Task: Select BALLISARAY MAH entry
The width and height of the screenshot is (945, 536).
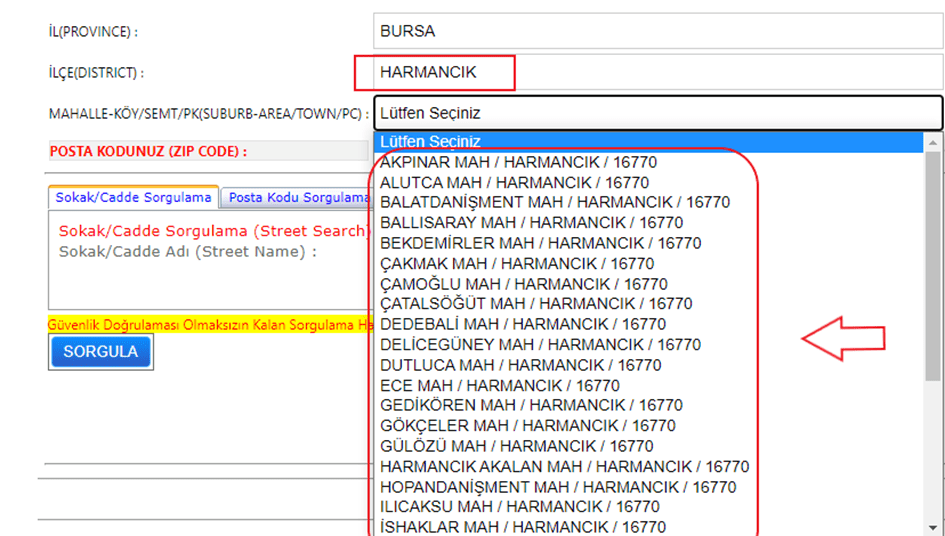Action: tap(531, 223)
